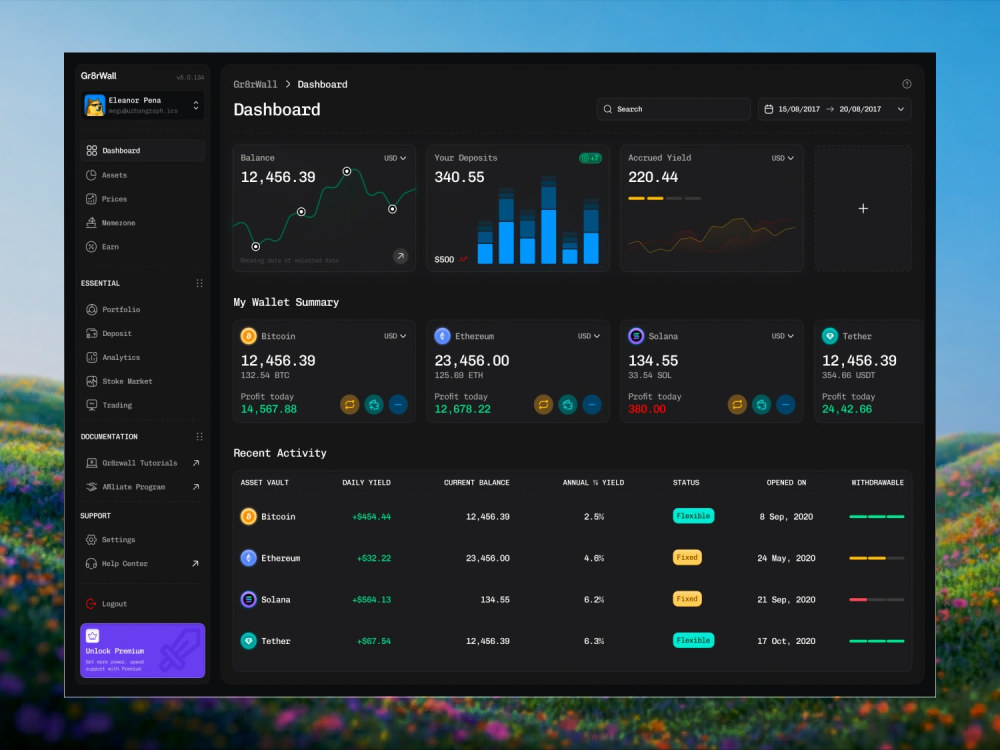The width and height of the screenshot is (1000, 750).
Task: Click the Search input field
Action: point(673,109)
